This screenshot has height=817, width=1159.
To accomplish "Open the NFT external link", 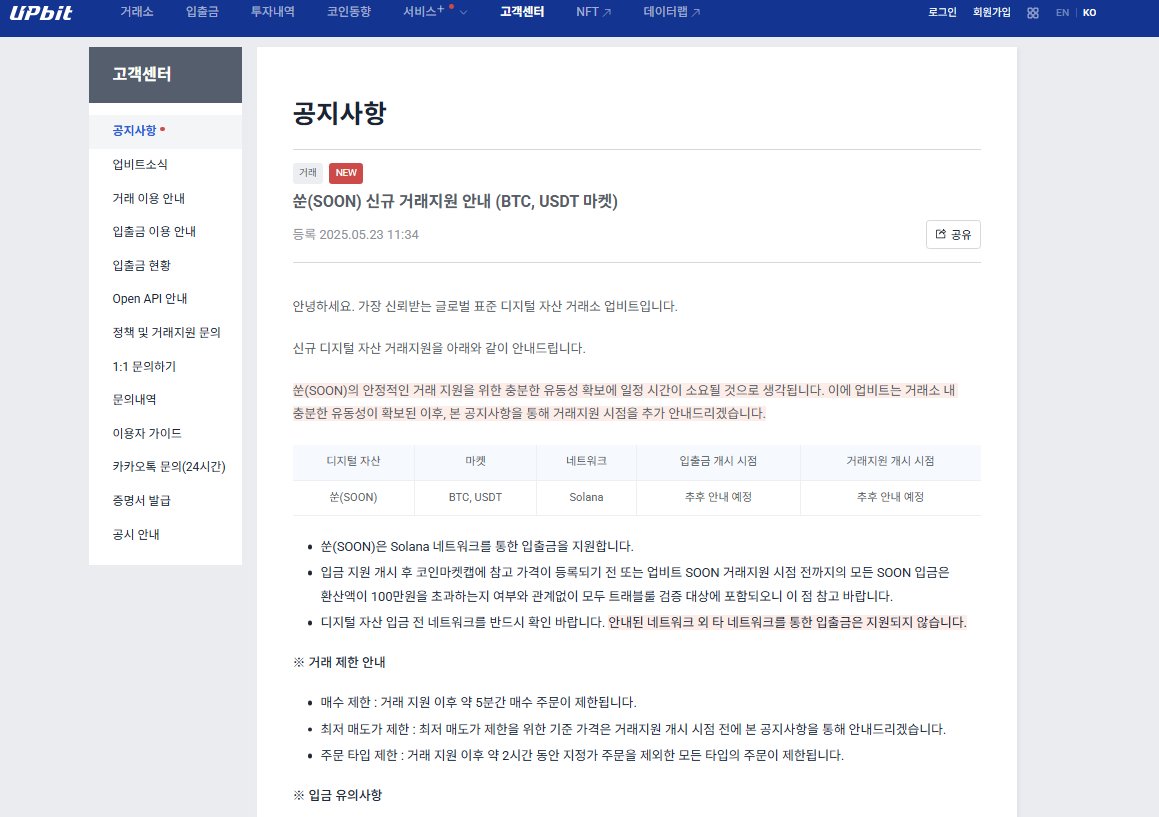I will click(594, 12).
